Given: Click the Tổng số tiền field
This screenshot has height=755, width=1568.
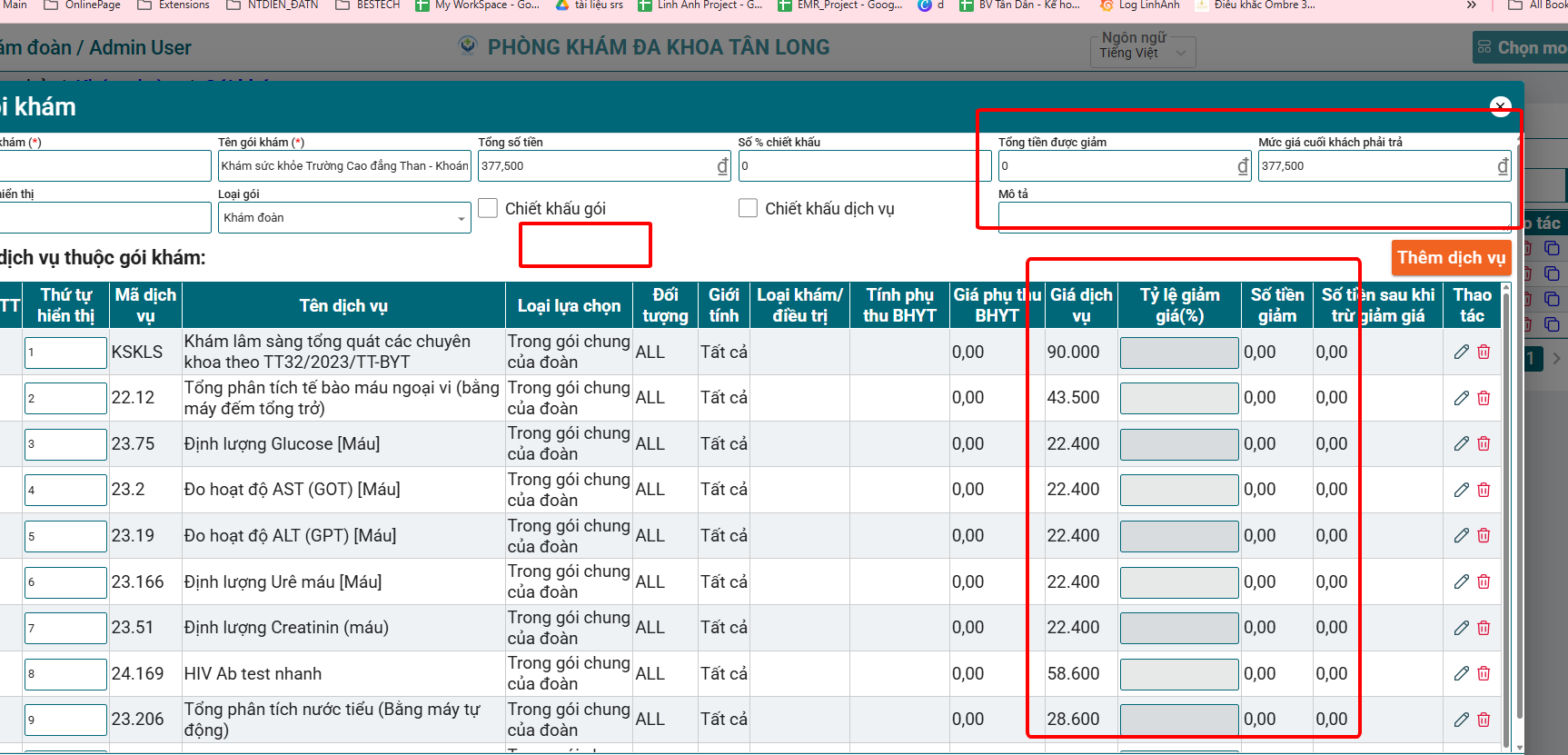Looking at the screenshot, I should click(x=604, y=166).
